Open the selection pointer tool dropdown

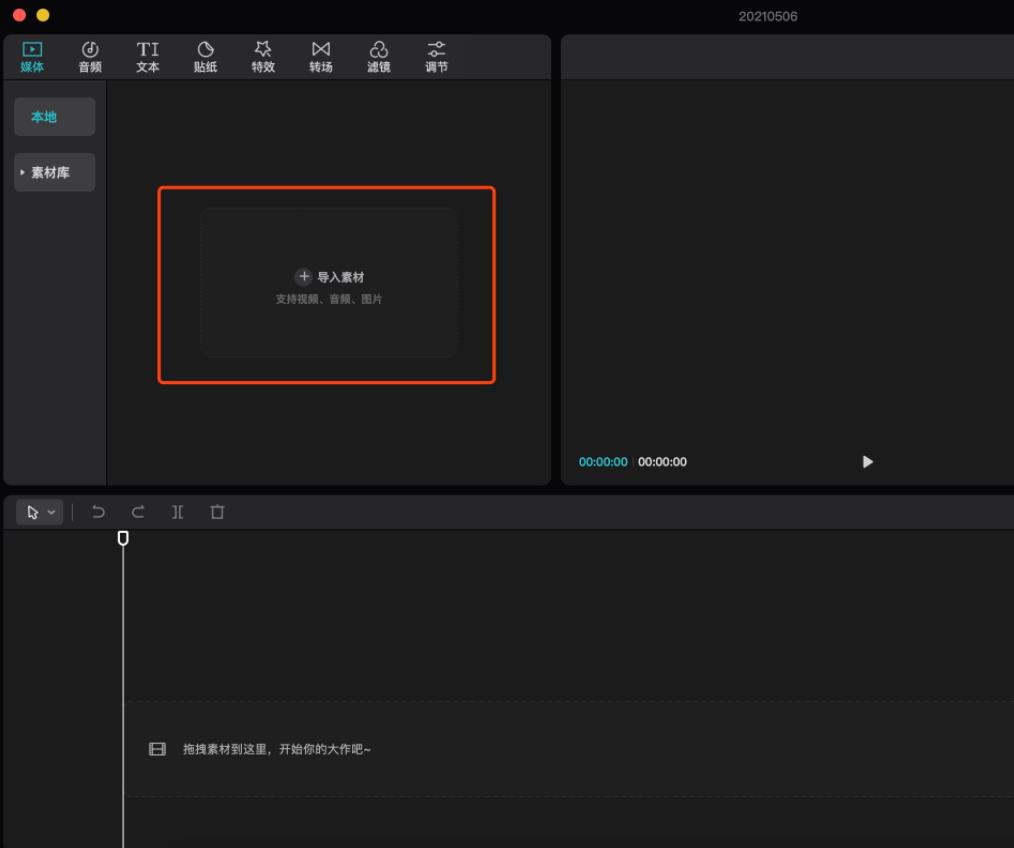(40, 512)
